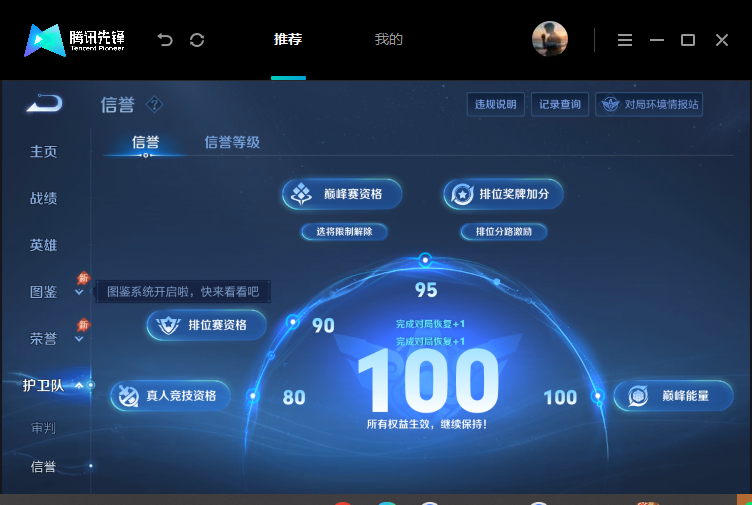Click the curved back arrow in sidebar

click(x=44, y=104)
